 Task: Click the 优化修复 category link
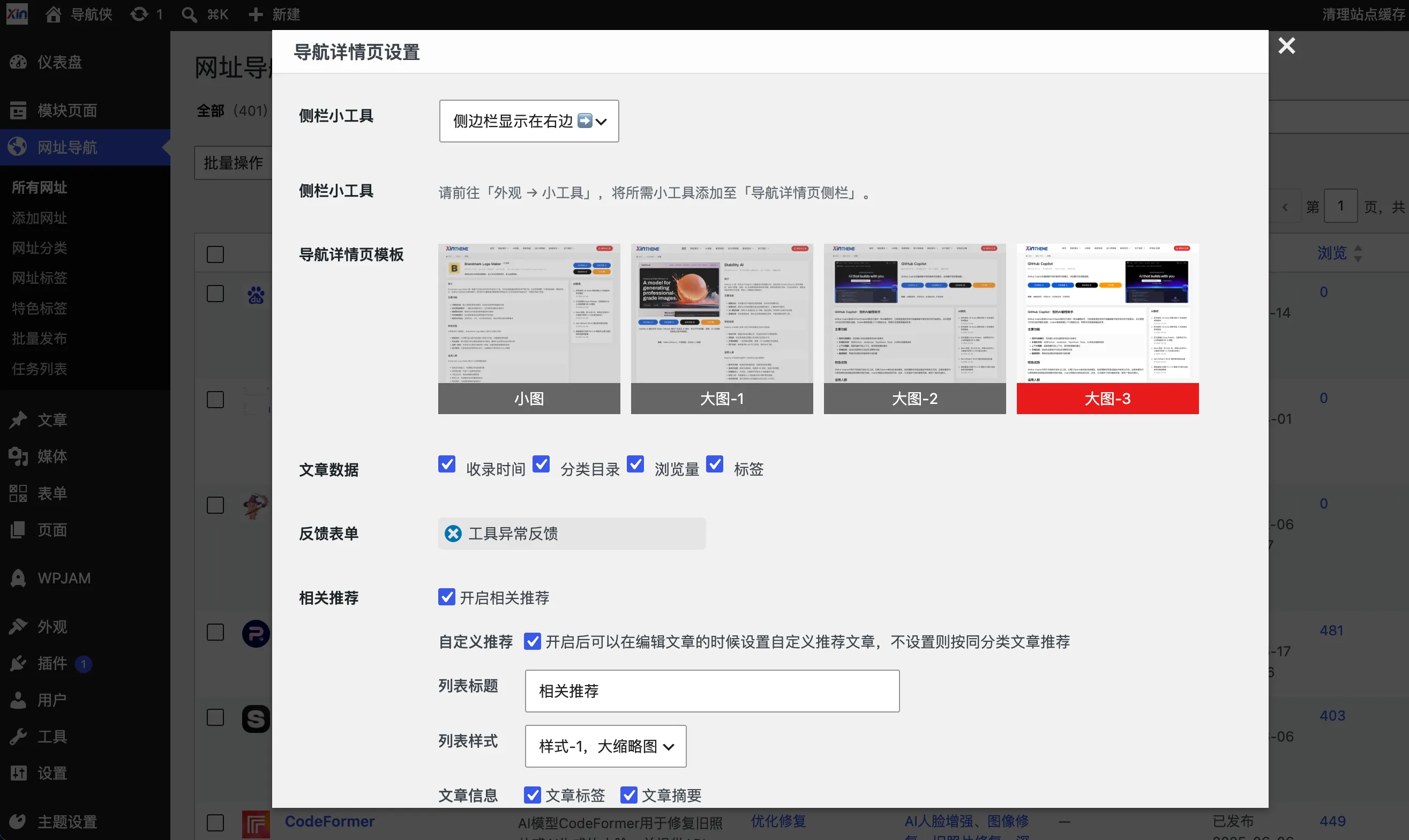point(778,821)
